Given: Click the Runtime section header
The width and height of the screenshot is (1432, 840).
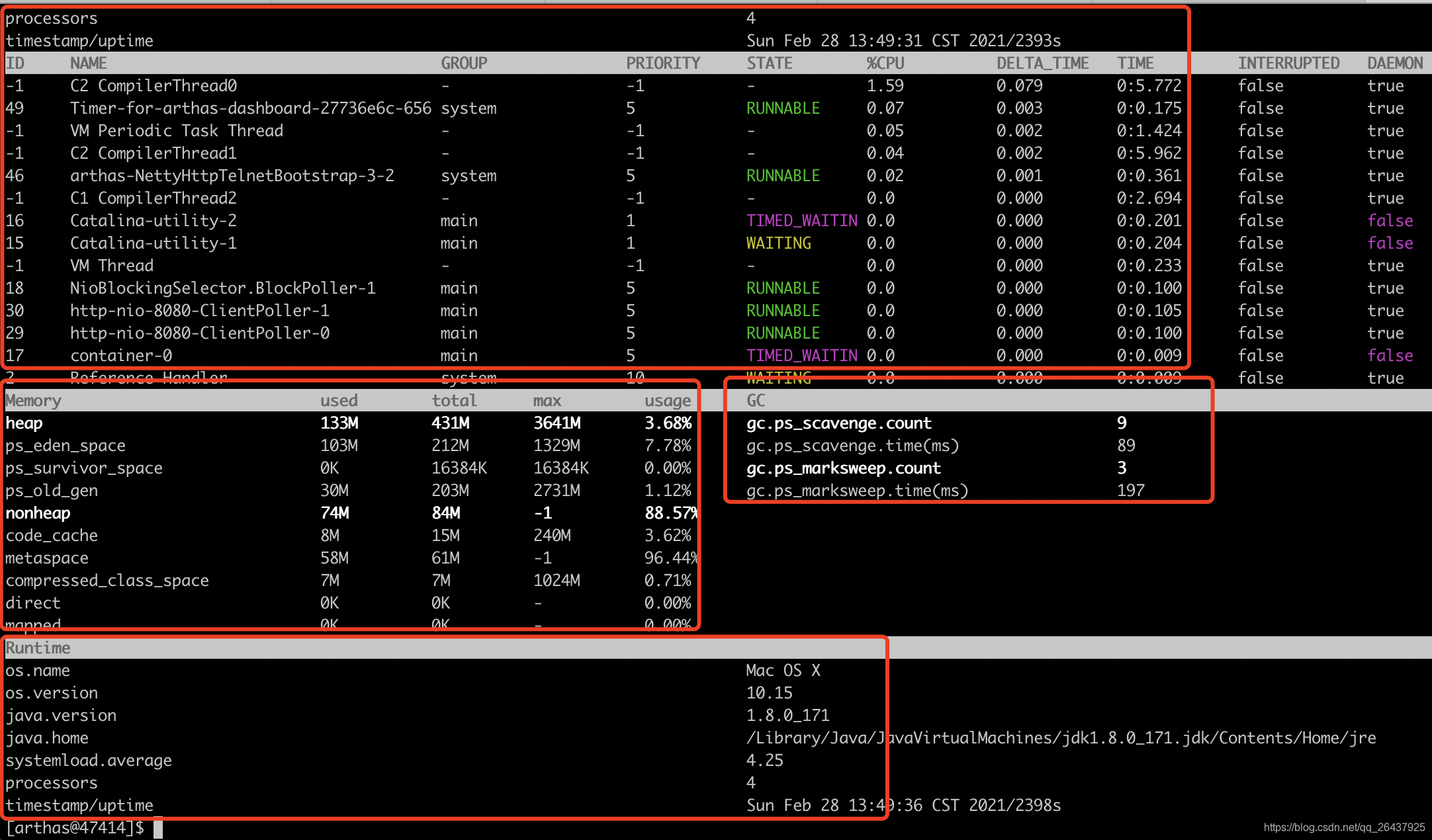Looking at the screenshot, I should tap(38, 648).
